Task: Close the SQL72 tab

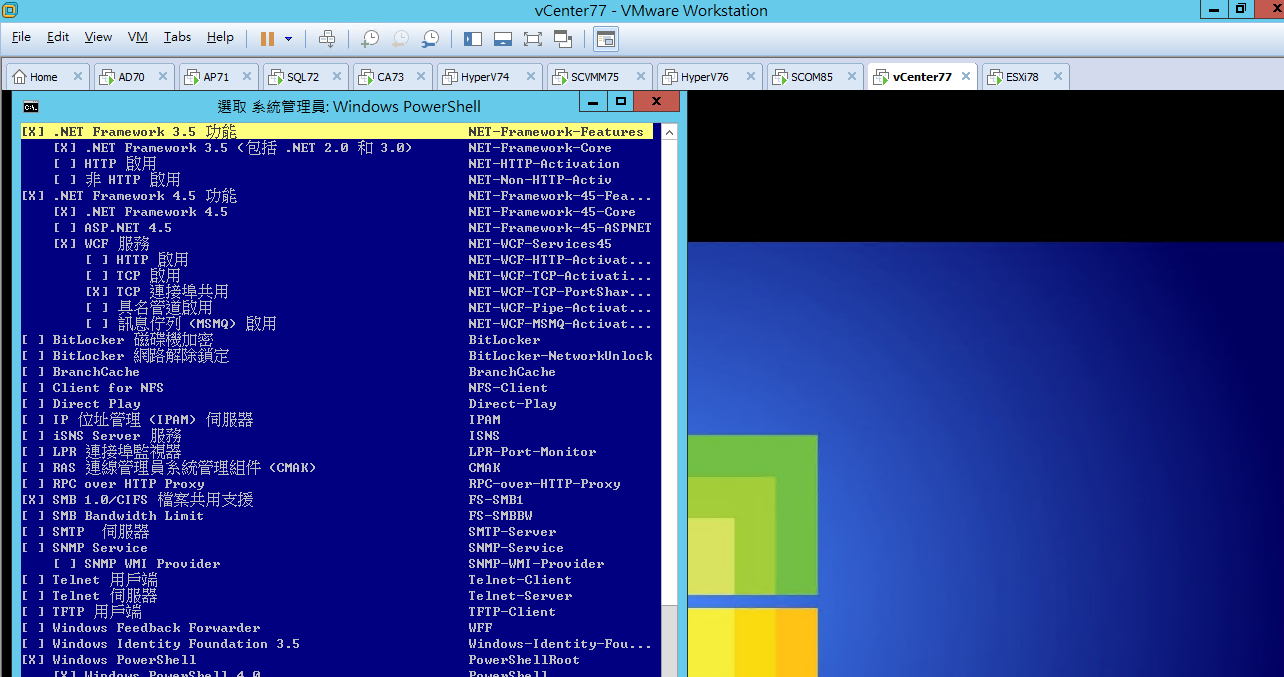Action: [338, 77]
